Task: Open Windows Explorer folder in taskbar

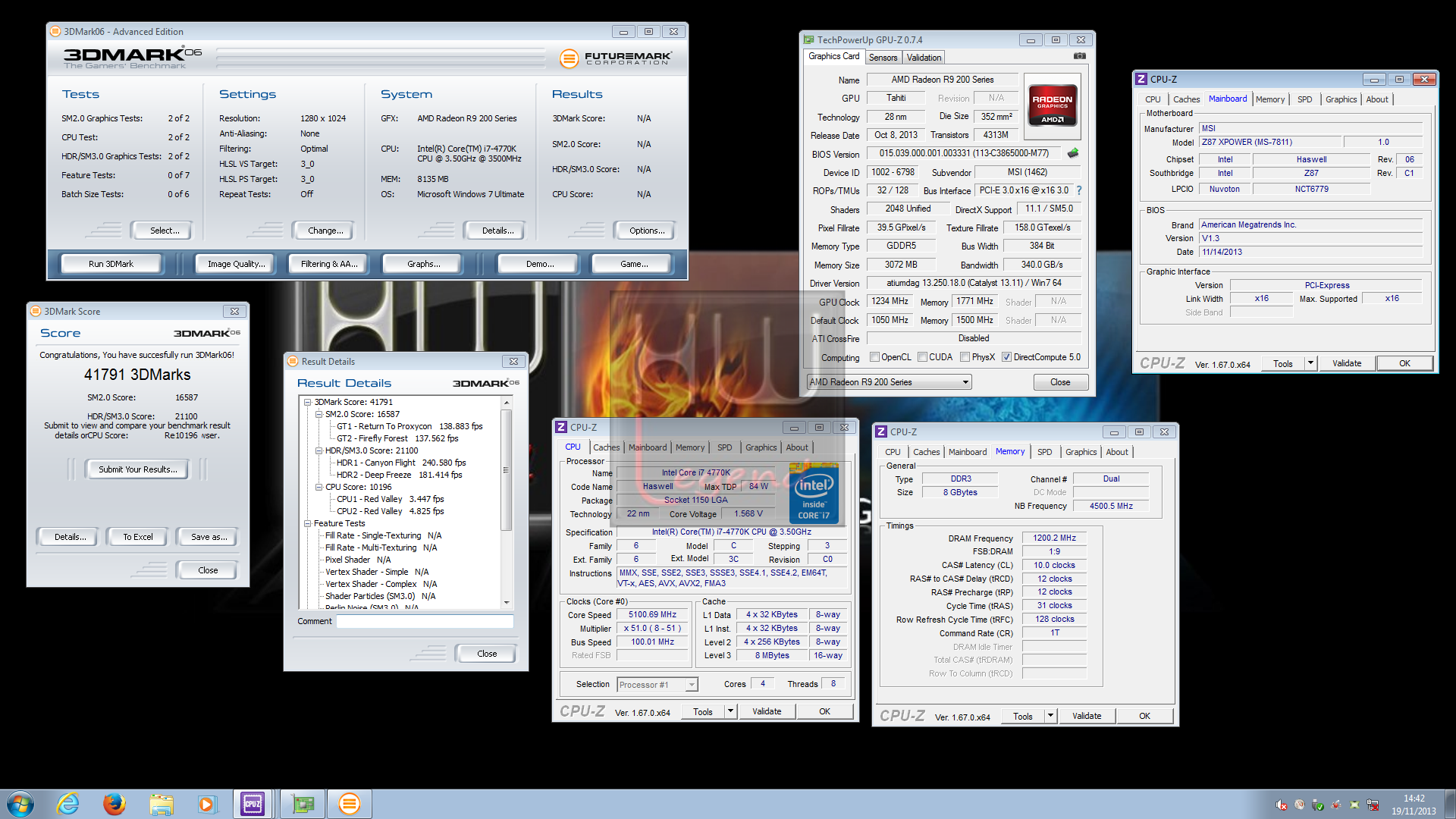Action: 161,804
